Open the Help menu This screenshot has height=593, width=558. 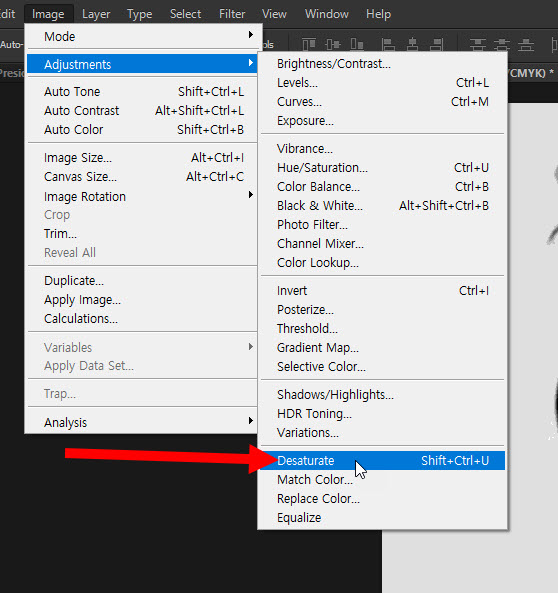point(378,14)
